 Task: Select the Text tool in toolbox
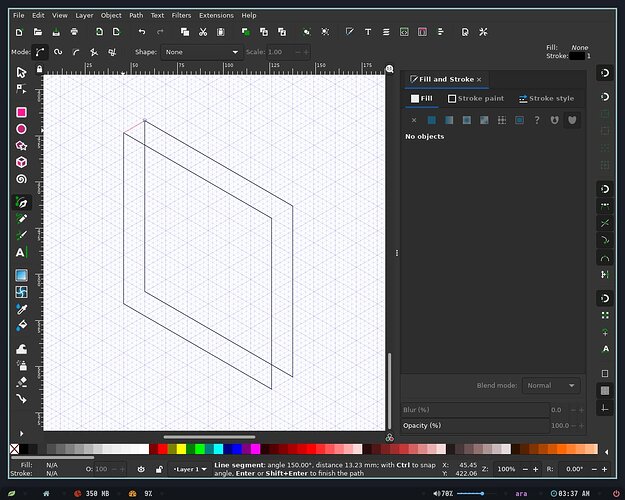tap(22, 252)
